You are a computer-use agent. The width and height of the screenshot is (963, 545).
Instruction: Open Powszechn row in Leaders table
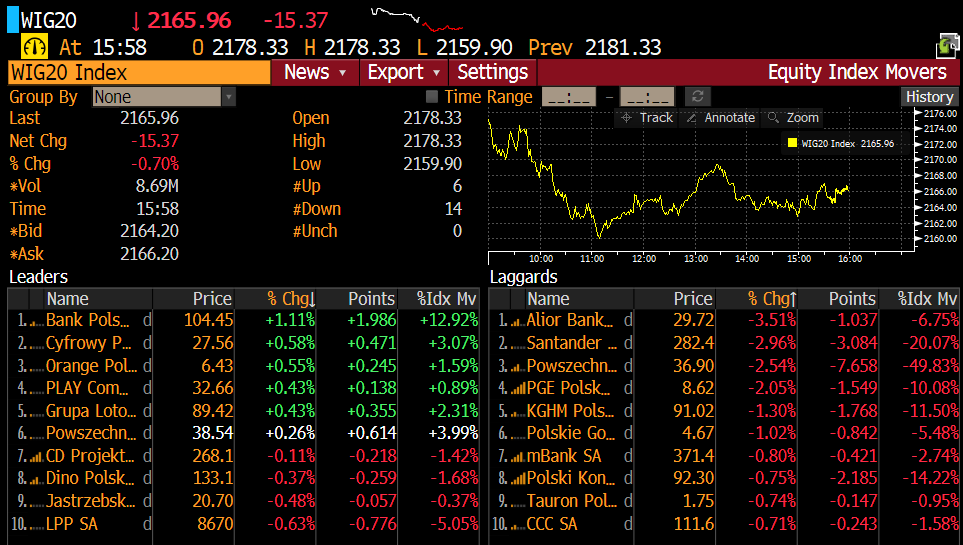pyautogui.click(x=244, y=434)
